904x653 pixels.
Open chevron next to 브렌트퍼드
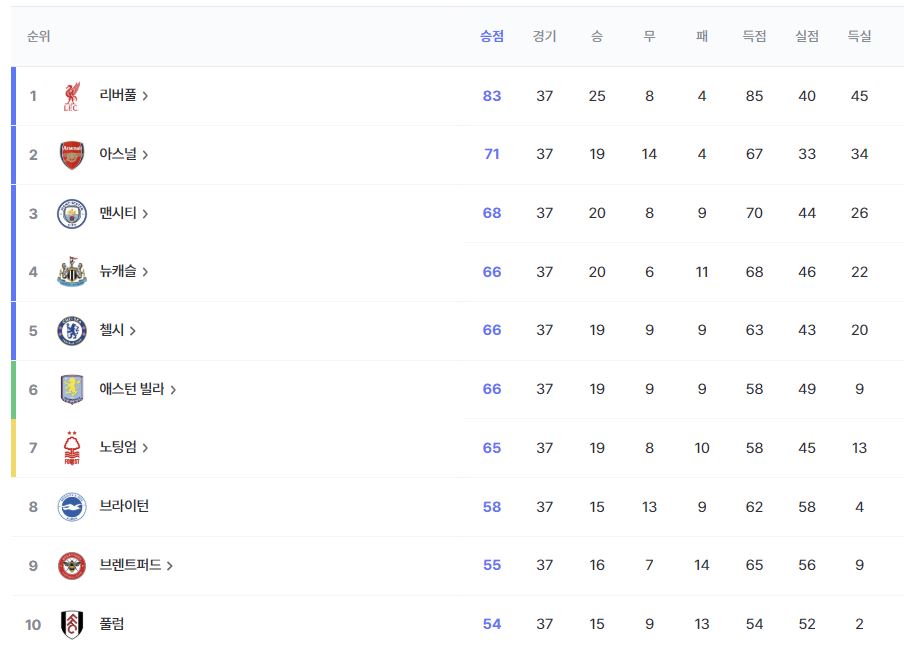pyautogui.click(x=170, y=566)
